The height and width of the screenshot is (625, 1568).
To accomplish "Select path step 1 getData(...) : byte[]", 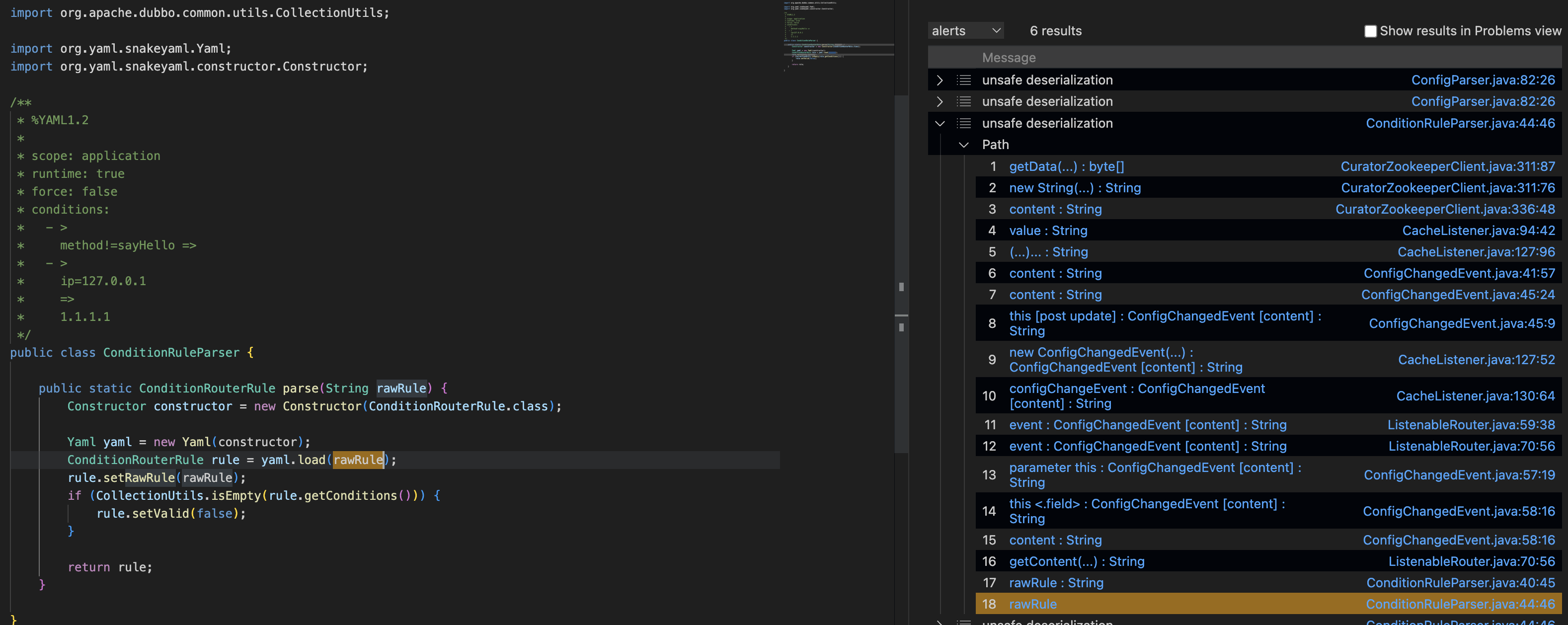I will pyautogui.click(x=1066, y=167).
